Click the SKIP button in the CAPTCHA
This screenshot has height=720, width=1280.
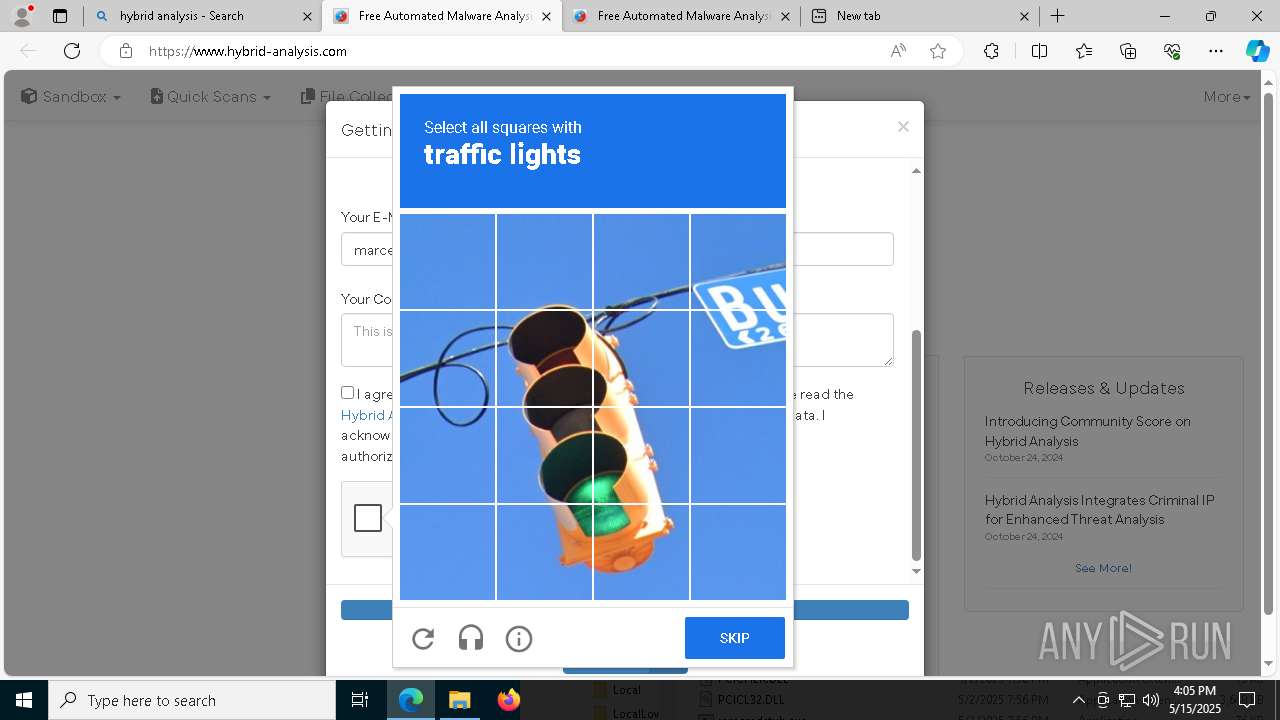735,638
